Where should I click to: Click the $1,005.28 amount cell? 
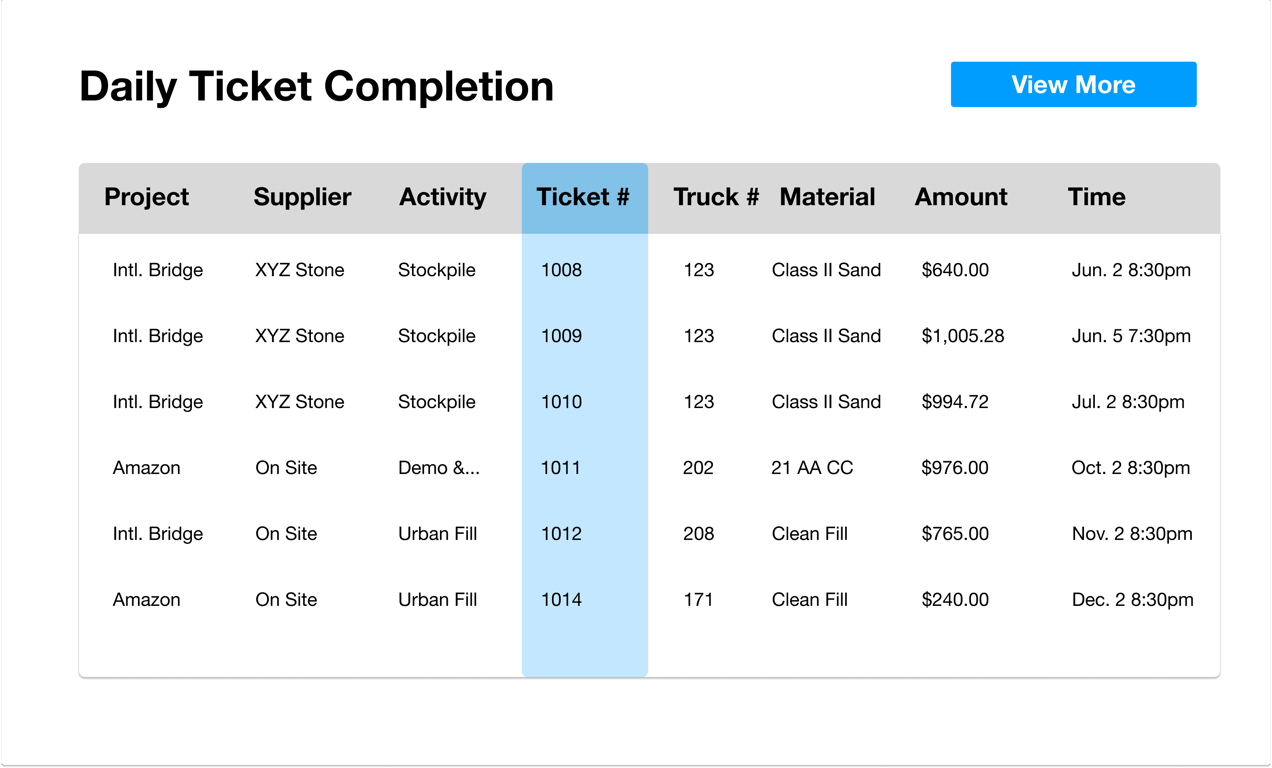[x=962, y=336]
